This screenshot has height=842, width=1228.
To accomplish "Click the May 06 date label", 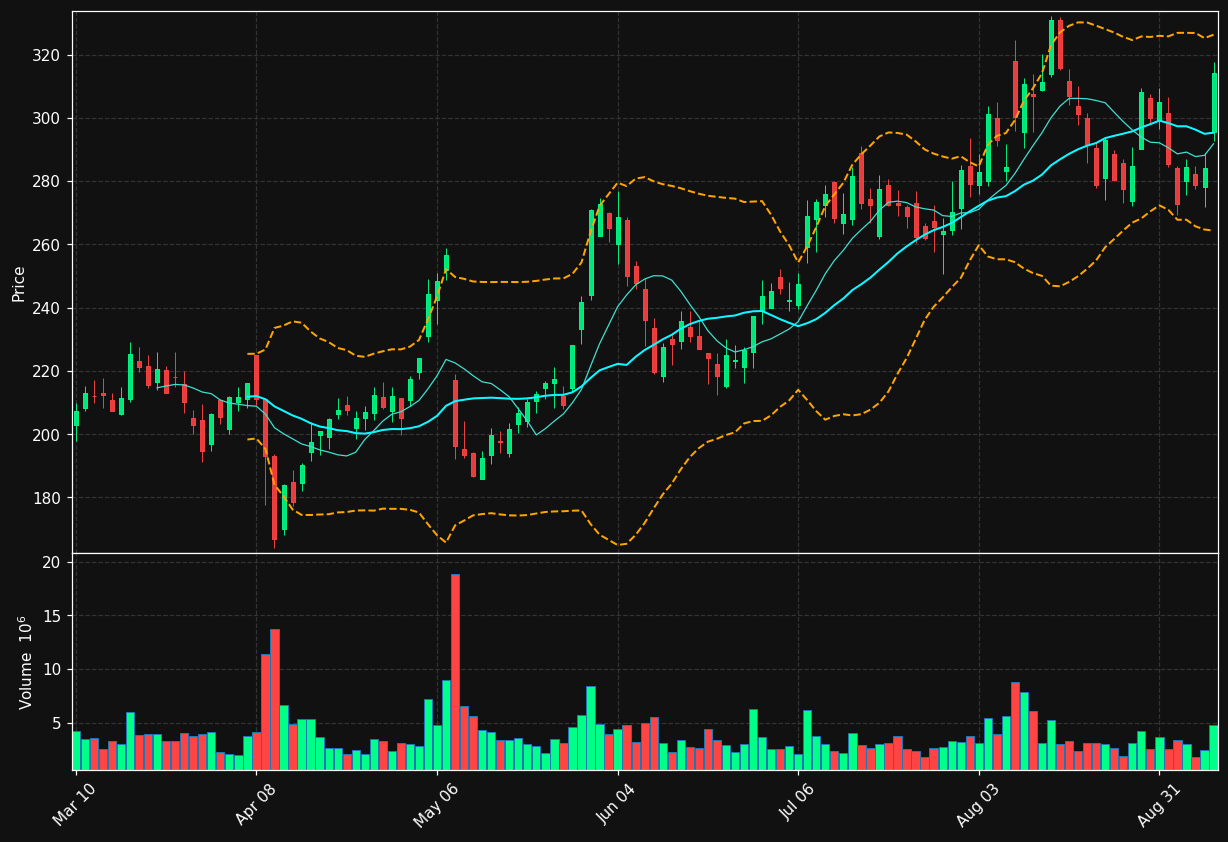I will (435, 804).
